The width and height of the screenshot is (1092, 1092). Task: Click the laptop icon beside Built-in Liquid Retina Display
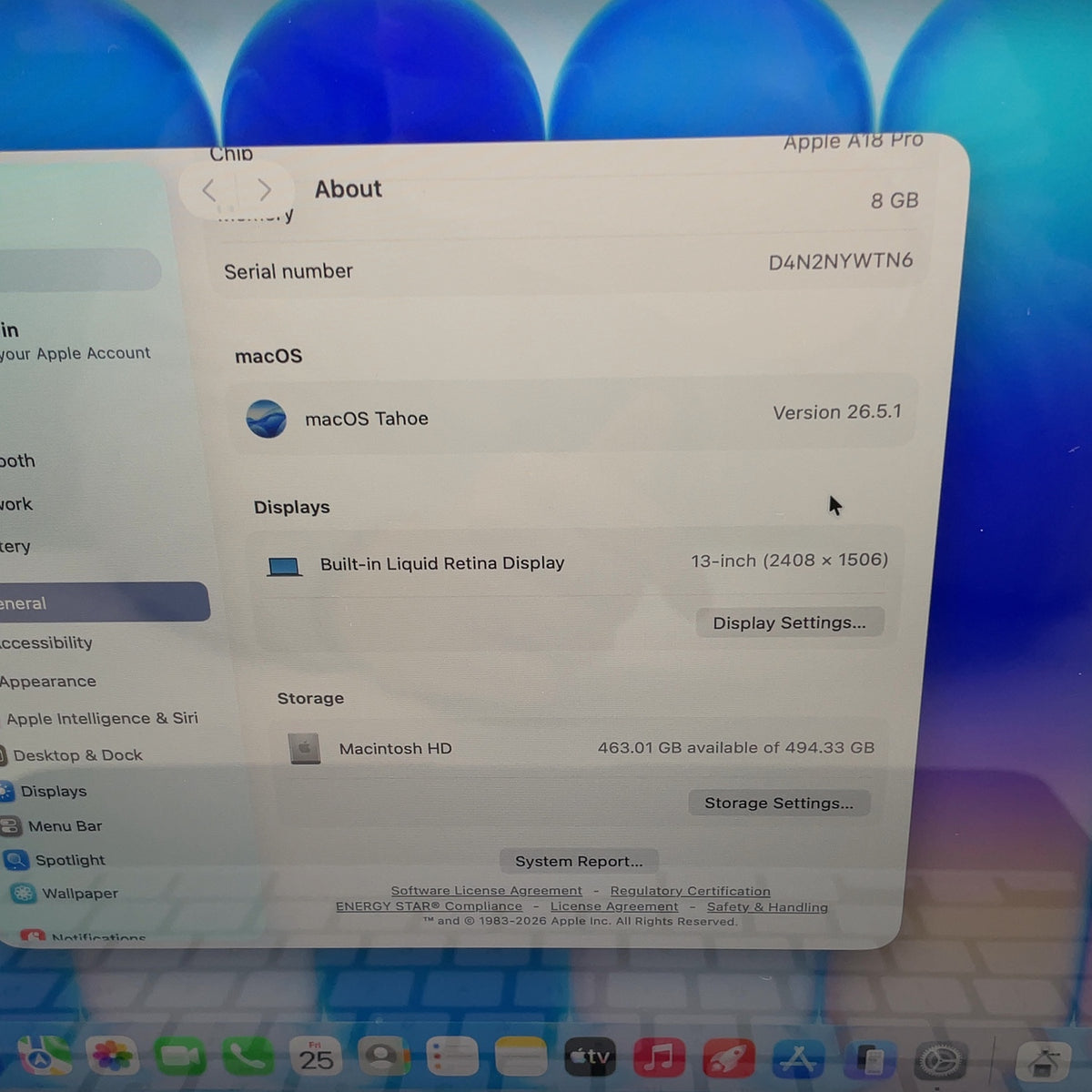click(x=284, y=567)
